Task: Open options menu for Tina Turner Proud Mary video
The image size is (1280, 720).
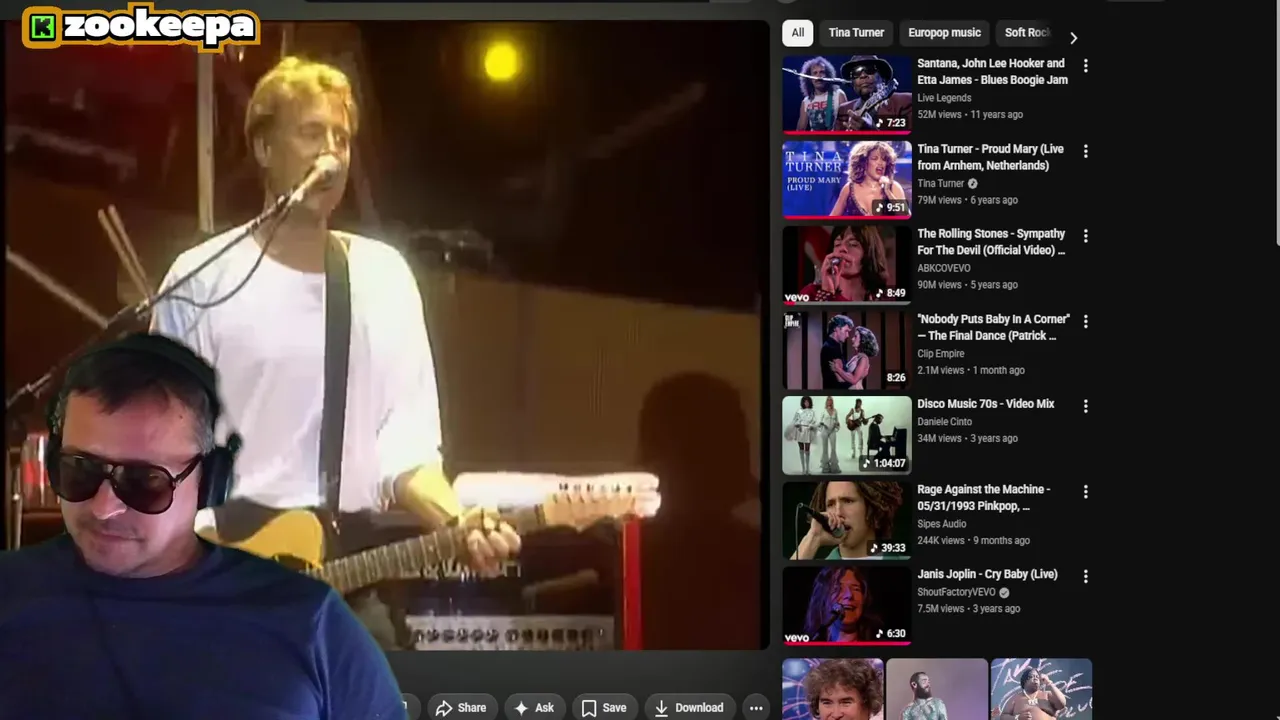Action: click(x=1085, y=151)
